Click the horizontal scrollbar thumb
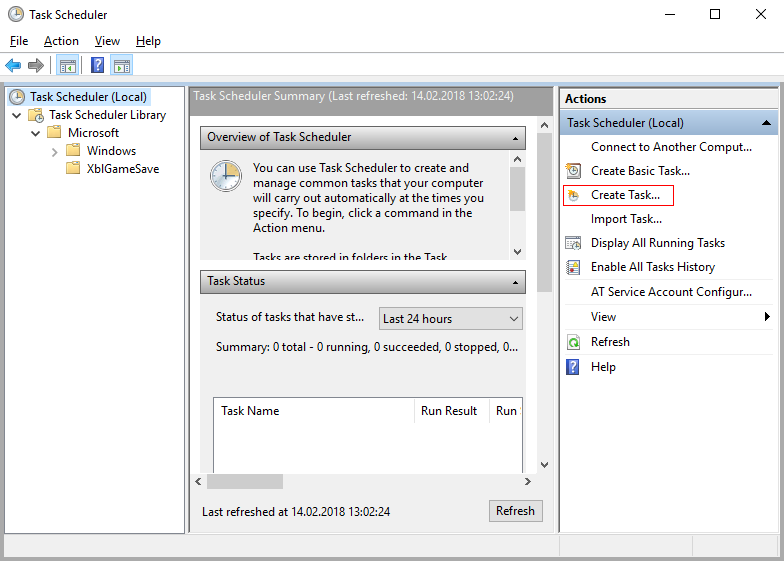 pyautogui.click(x=245, y=482)
